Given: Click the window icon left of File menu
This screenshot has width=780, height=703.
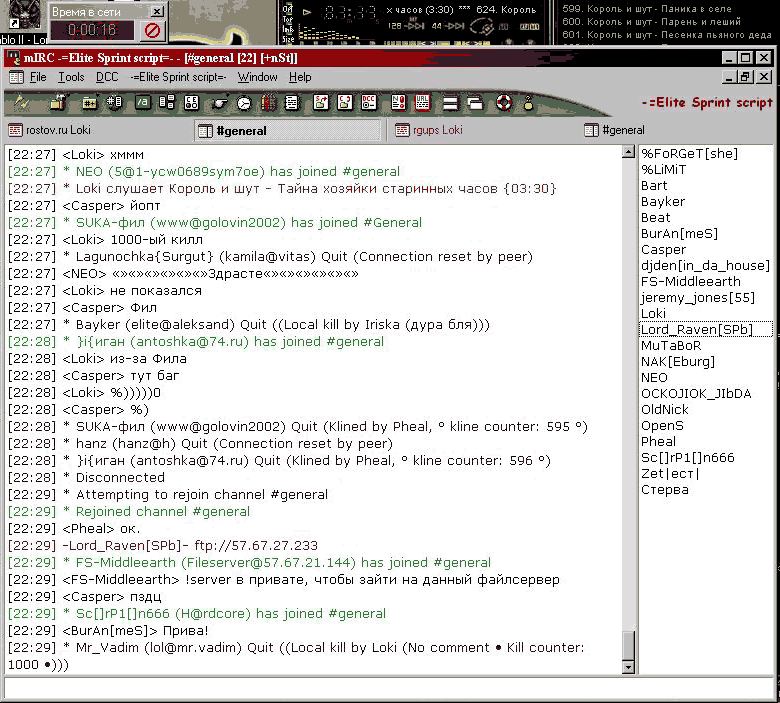Looking at the screenshot, I should point(16,77).
